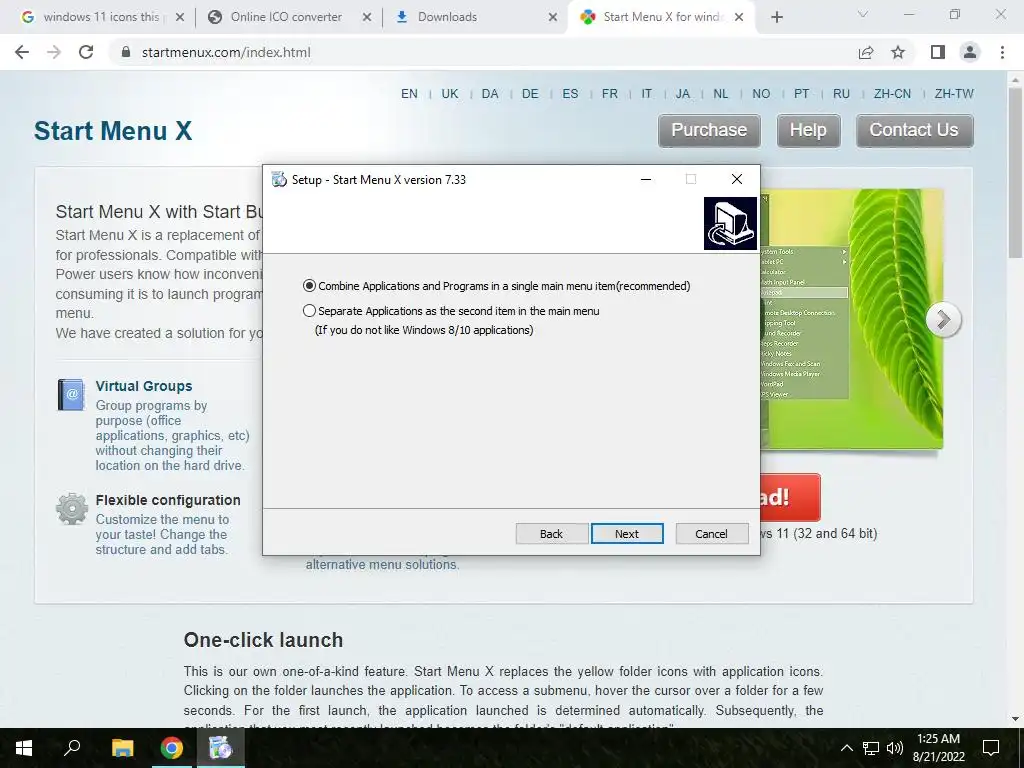Open Chrome profile menu
Viewport: 1024px width, 768px height.
coord(970,52)
